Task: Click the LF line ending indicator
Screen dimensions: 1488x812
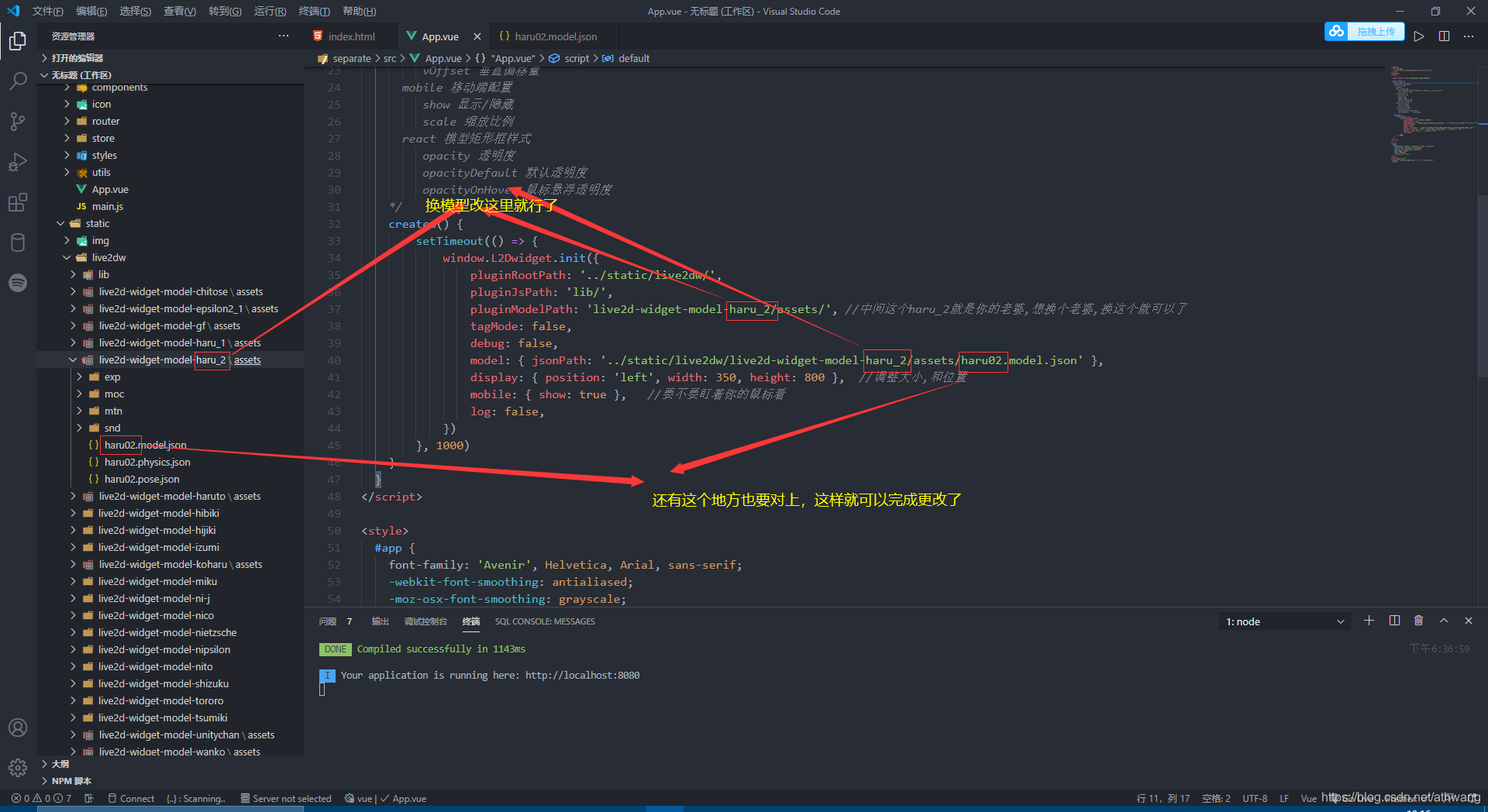Action: 1284,798
